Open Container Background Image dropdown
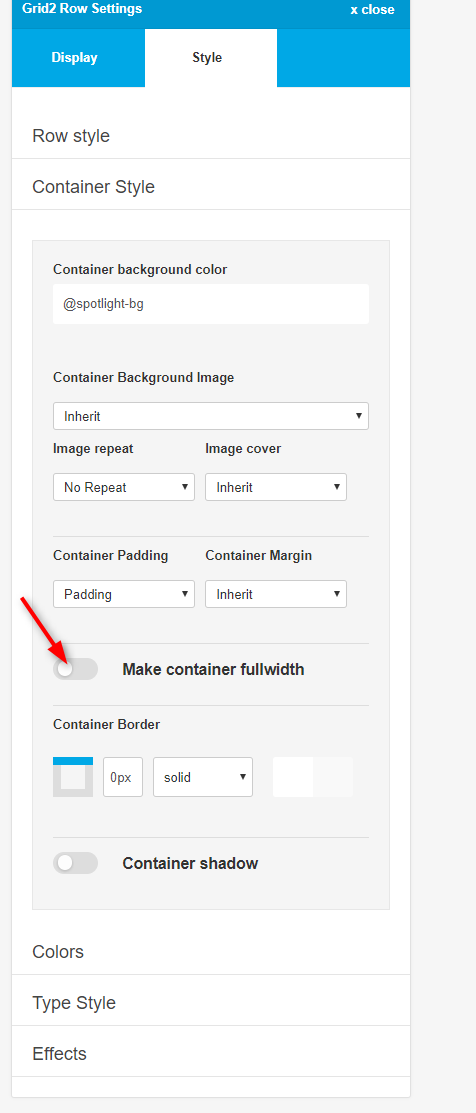Screen dimensions: 476x1113 tap(211, 416)
